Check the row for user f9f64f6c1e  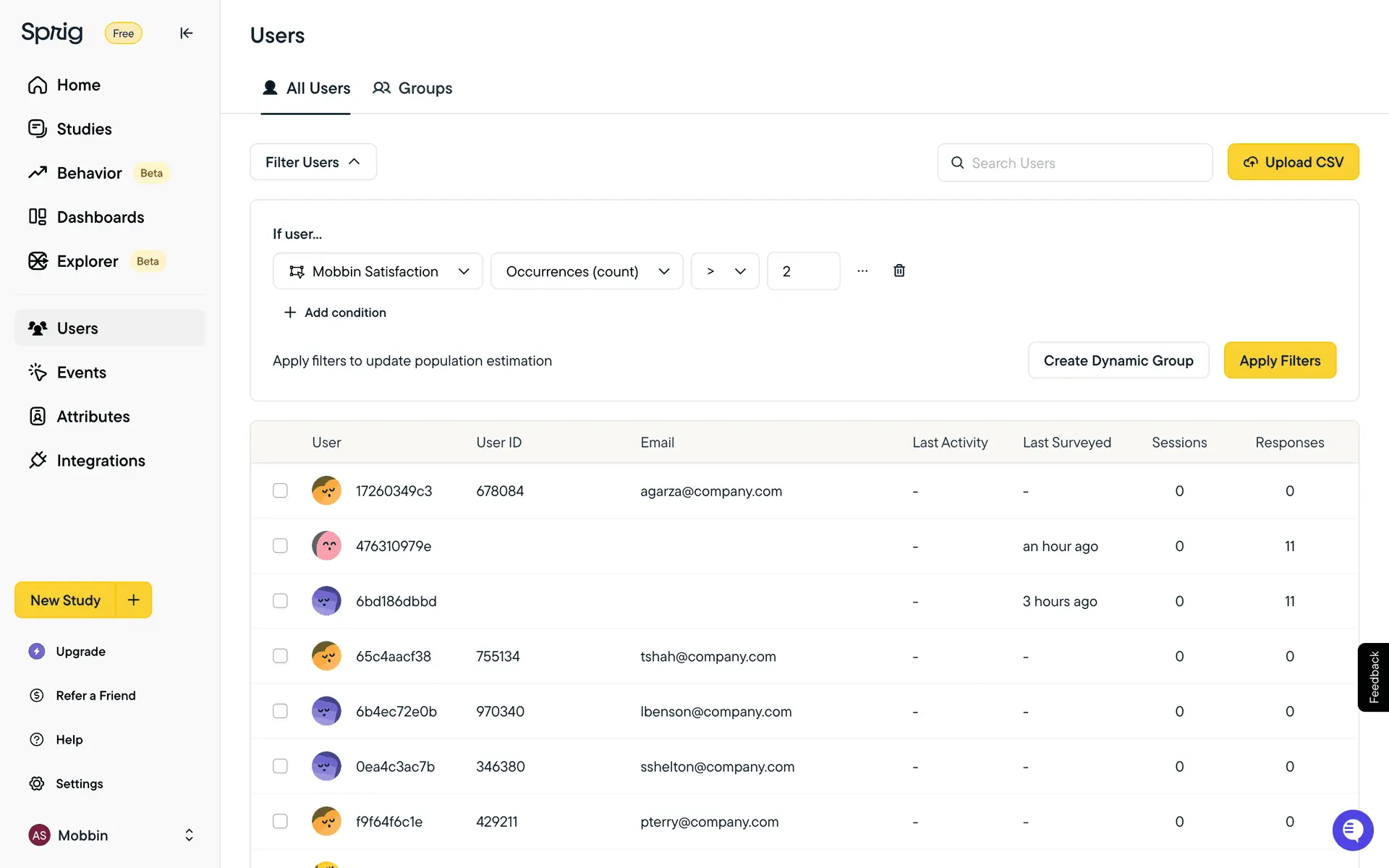(x=280, y=821)
